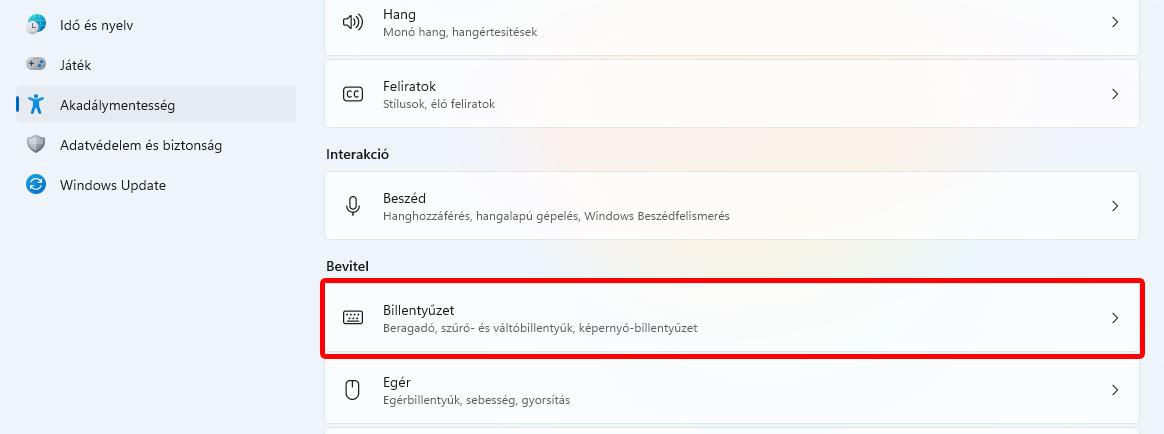Viewport: 1164px width, 434px height.
Task: Expand the Feliratok row chevron arrow
Action: [x=1115, y=94]
